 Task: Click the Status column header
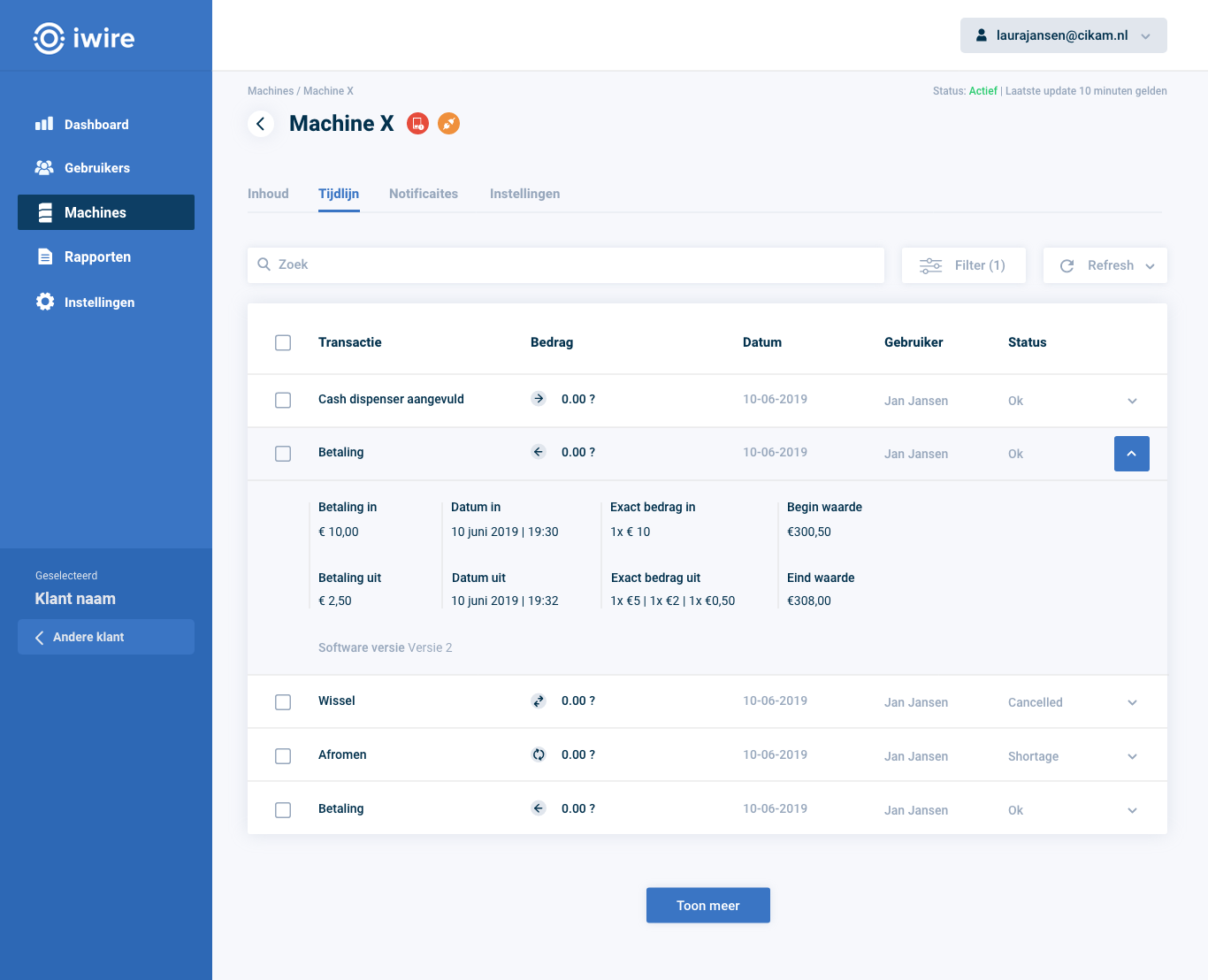tap(1028, 342)
